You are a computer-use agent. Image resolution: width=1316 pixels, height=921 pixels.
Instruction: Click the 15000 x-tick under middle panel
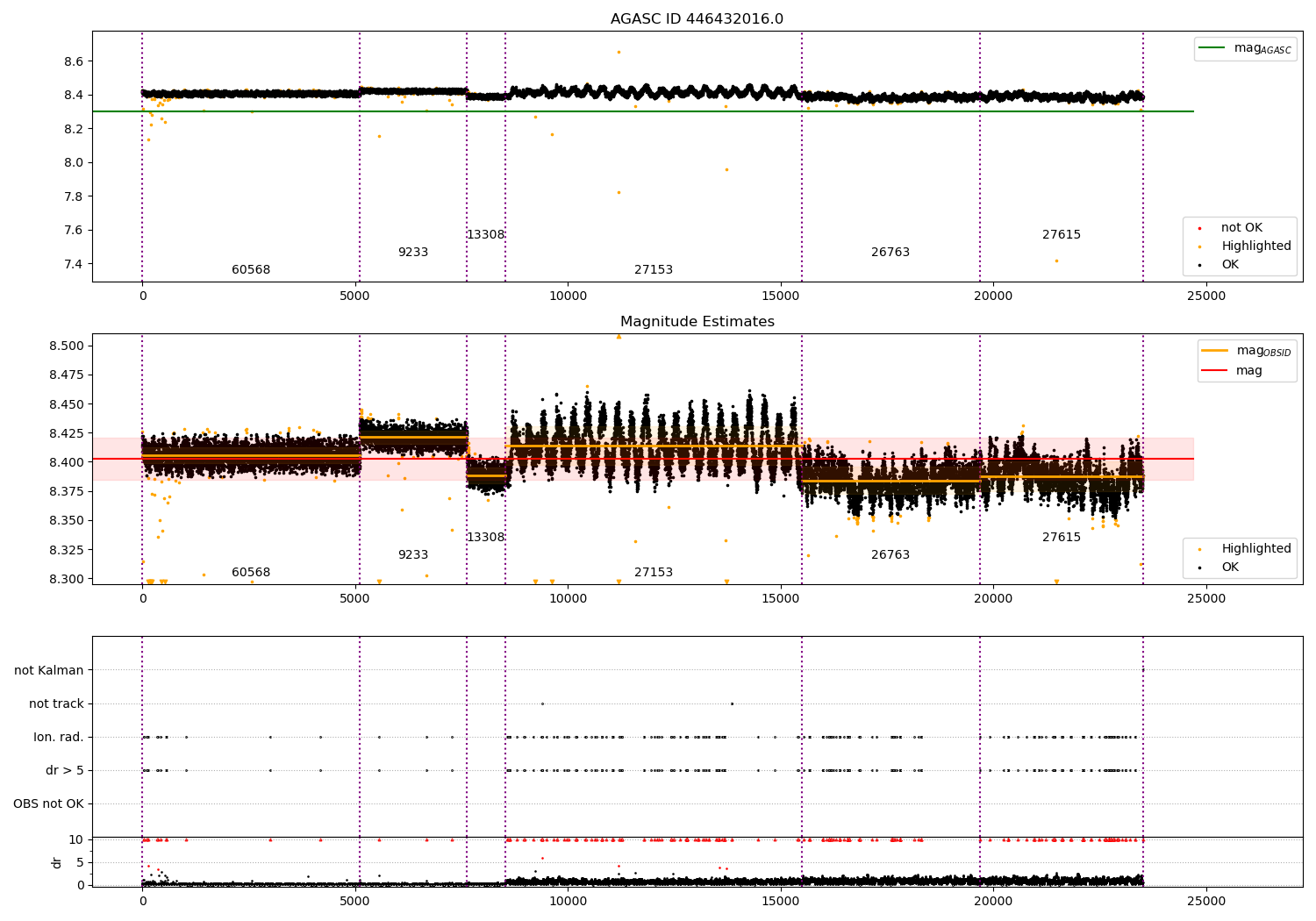click(781, 599)
